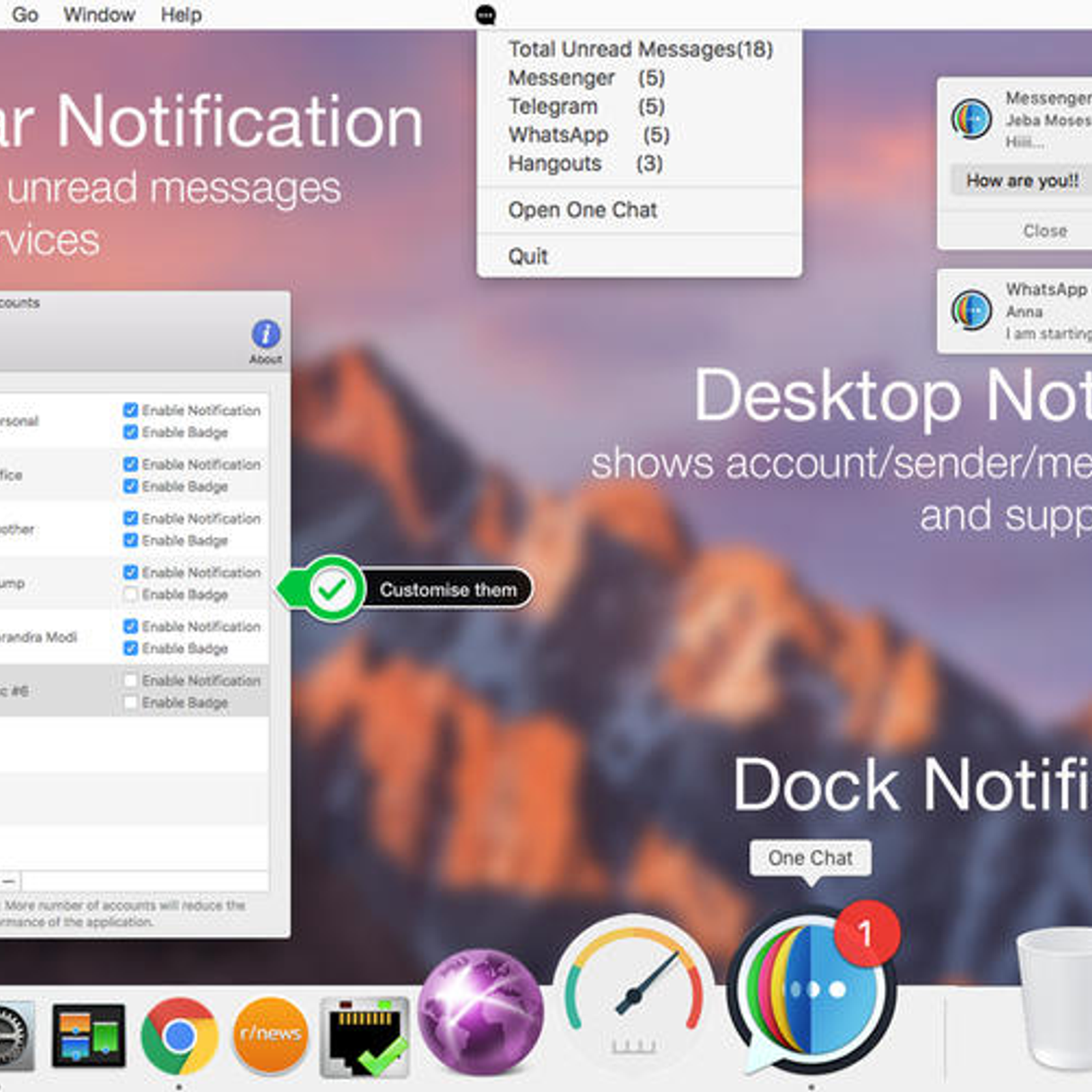Open the About info icon
The image size is (1092, 1092).
(x=265, y=342)
